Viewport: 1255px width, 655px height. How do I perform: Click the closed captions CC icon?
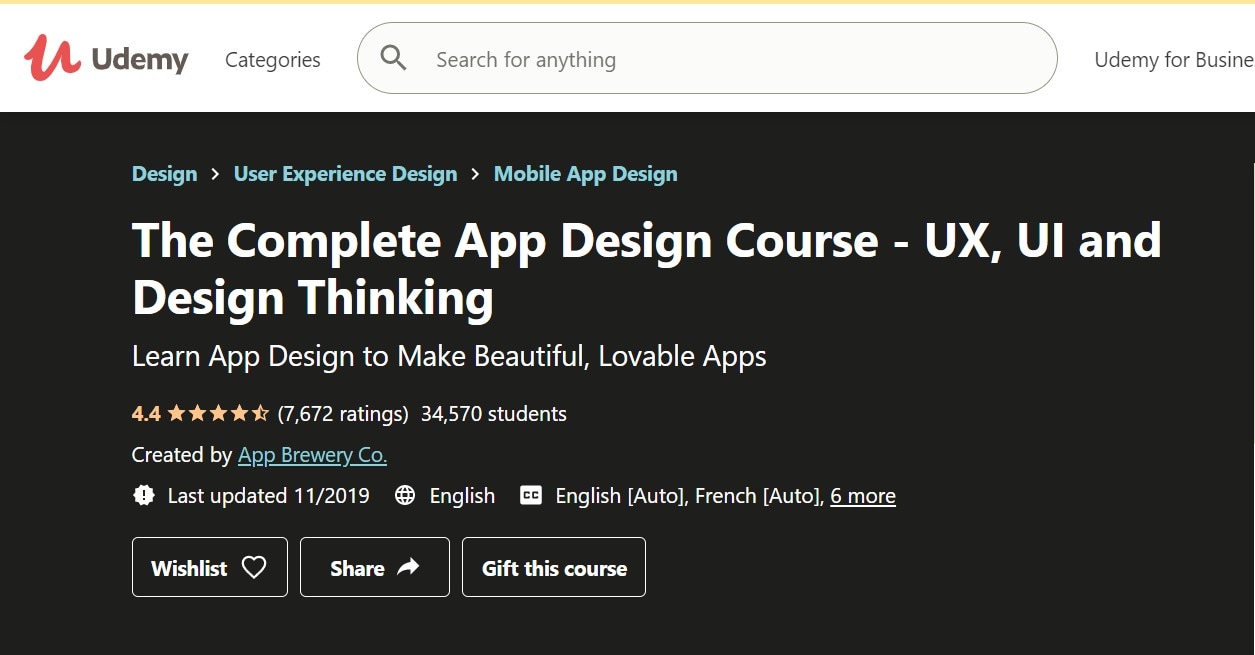click(x=531, y=496)
